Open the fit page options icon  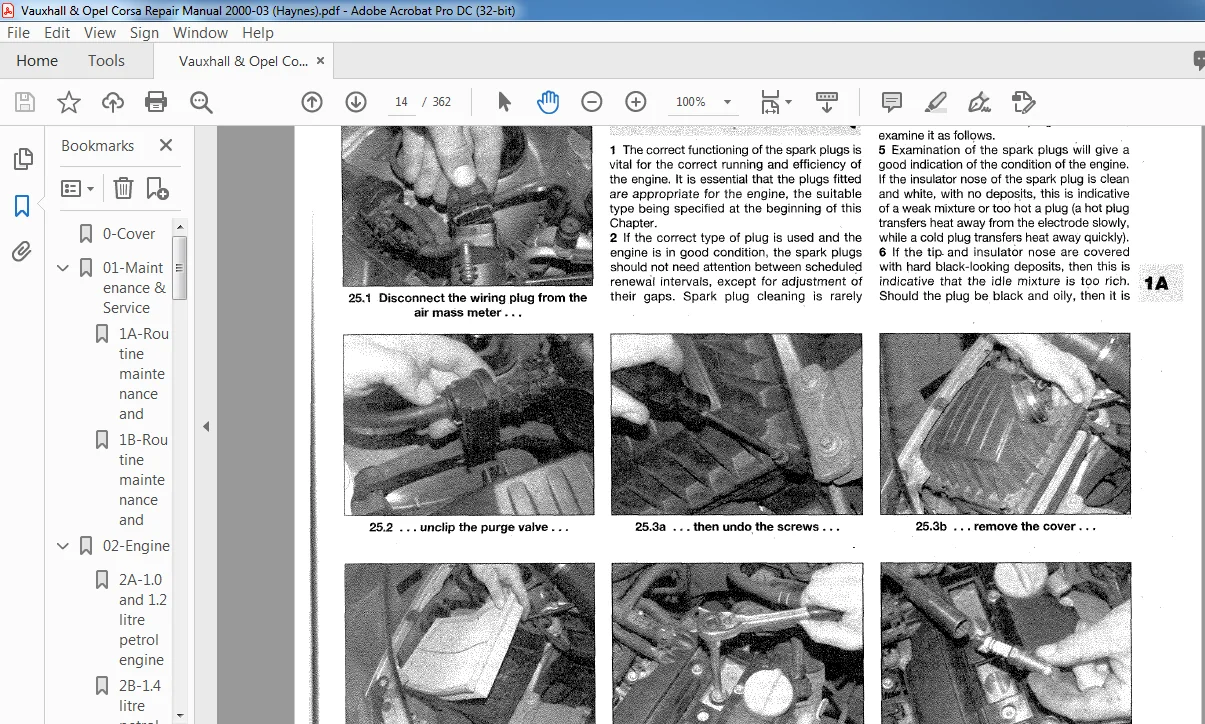(x=775, y=102)
